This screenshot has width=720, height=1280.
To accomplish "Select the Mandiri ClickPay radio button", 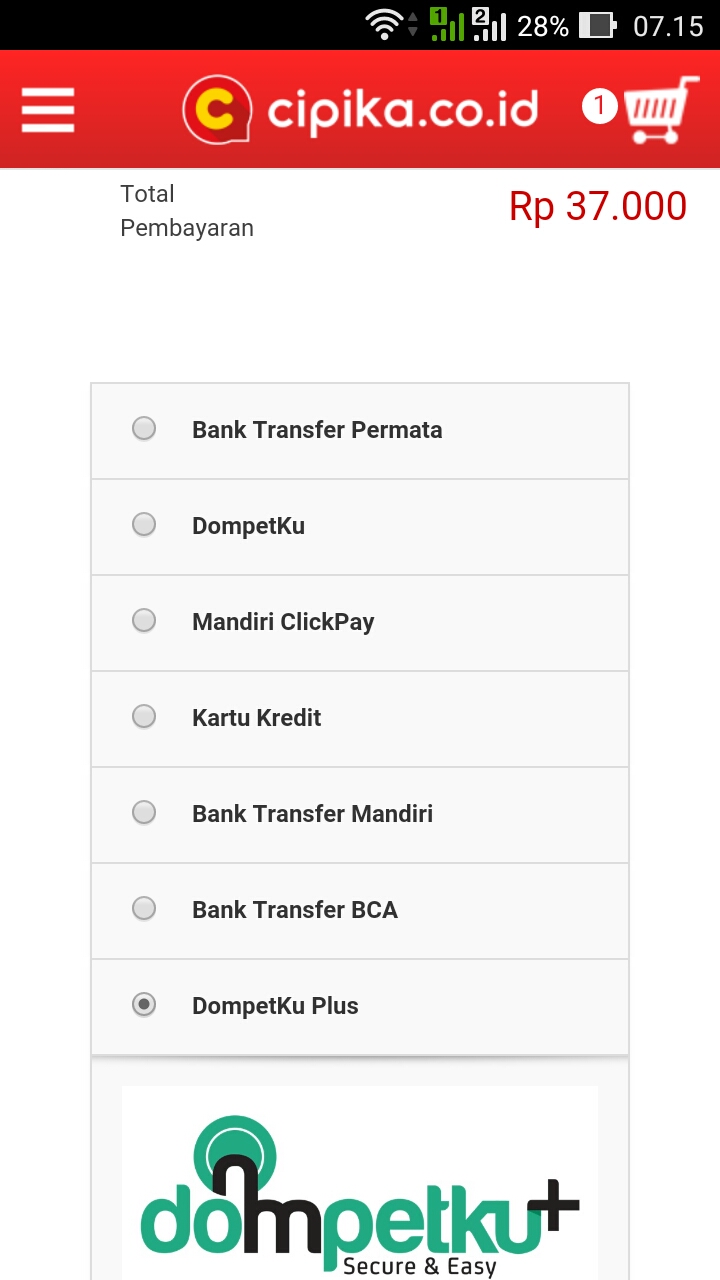I will (x=144, y=621).
